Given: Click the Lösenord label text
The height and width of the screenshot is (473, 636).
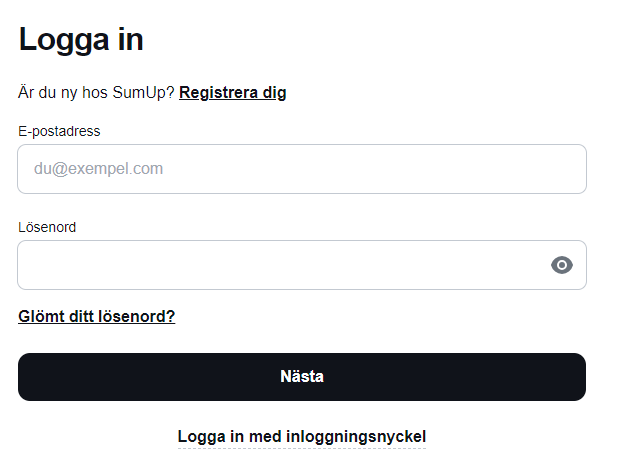Looking at the screenshot, I should 47,227.
